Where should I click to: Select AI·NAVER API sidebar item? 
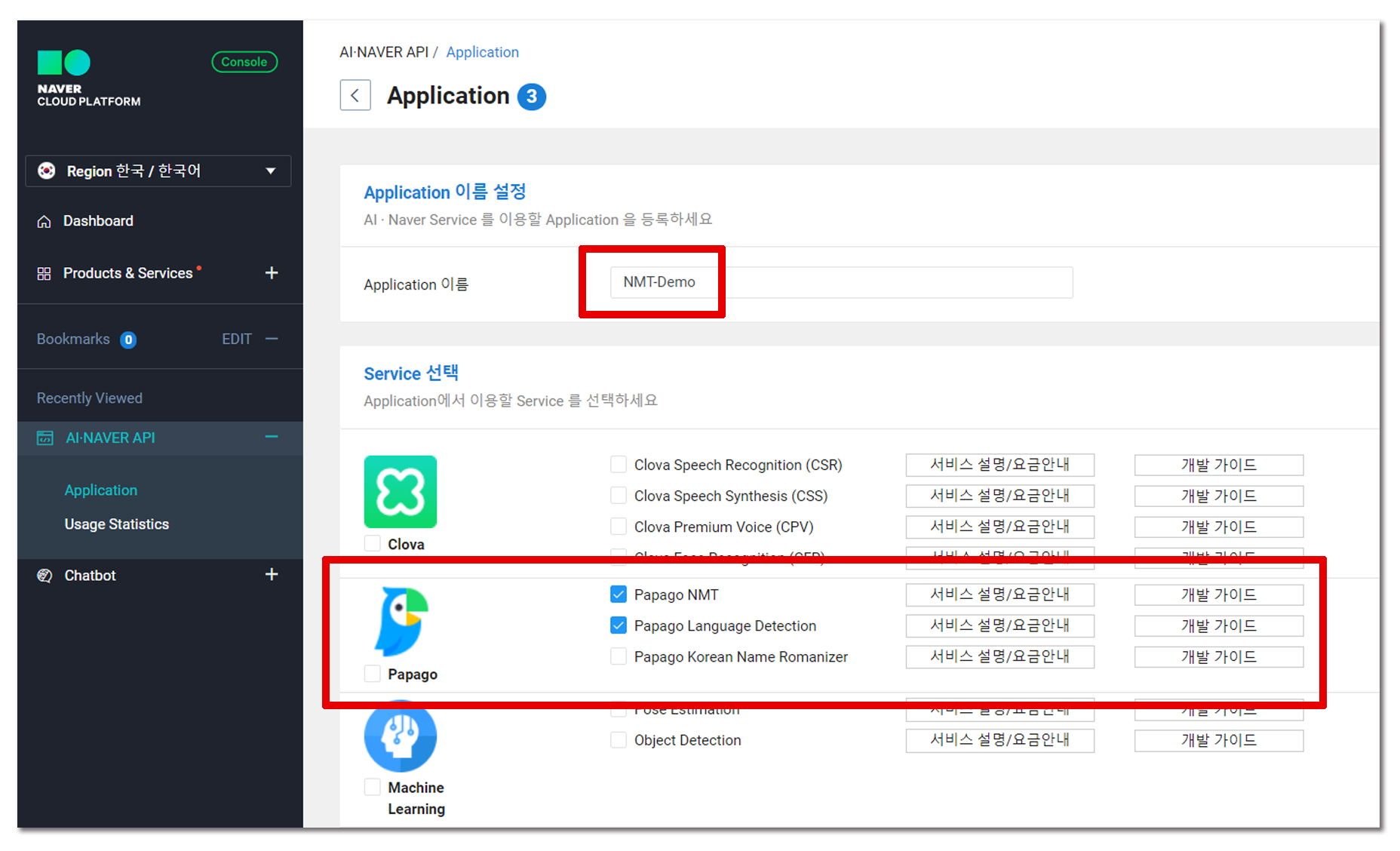pyautogui.click(x=110, y=438)
